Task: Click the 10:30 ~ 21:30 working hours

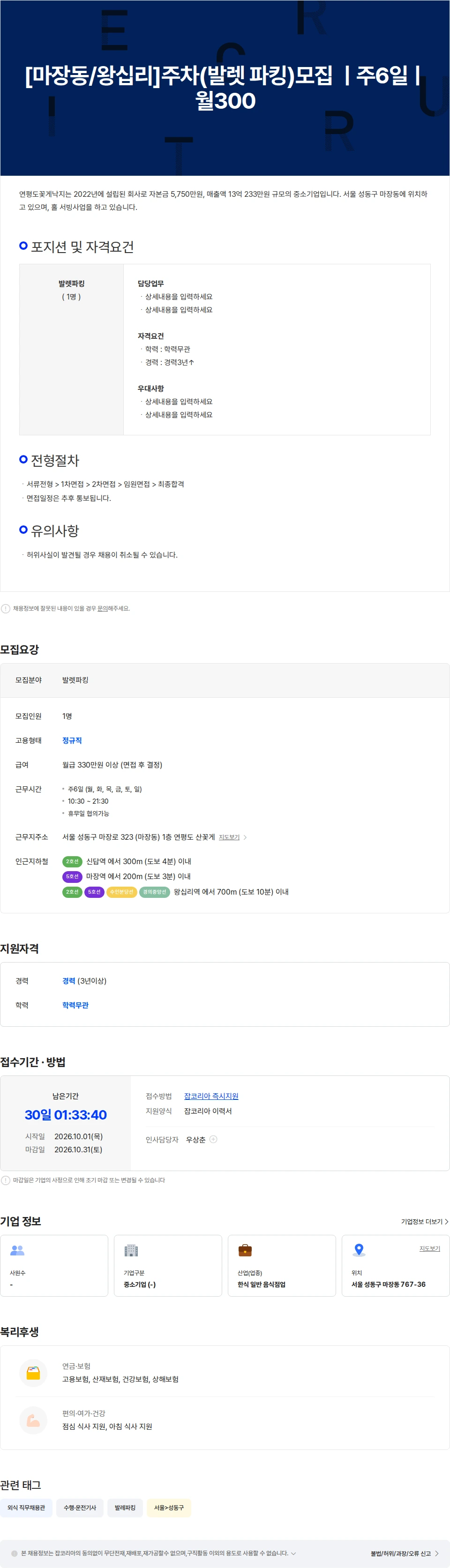Action: point(88,801)
